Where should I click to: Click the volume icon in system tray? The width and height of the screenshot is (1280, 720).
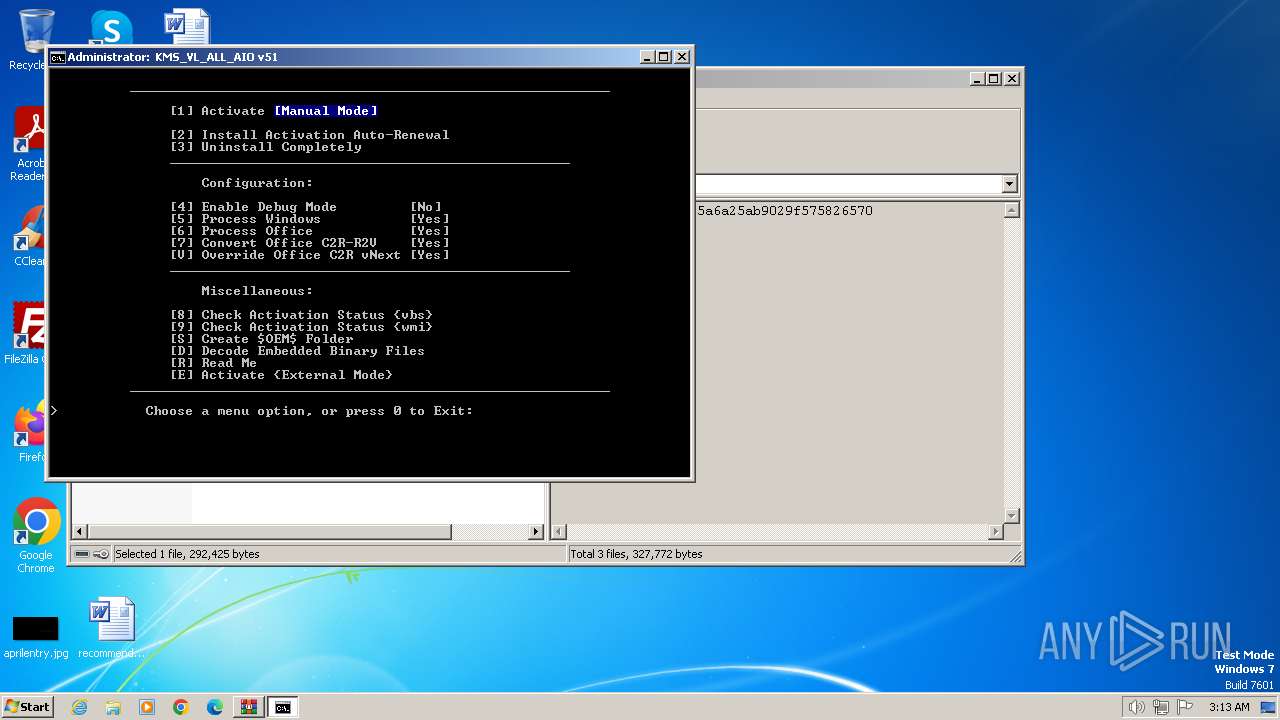(1136, 707)
